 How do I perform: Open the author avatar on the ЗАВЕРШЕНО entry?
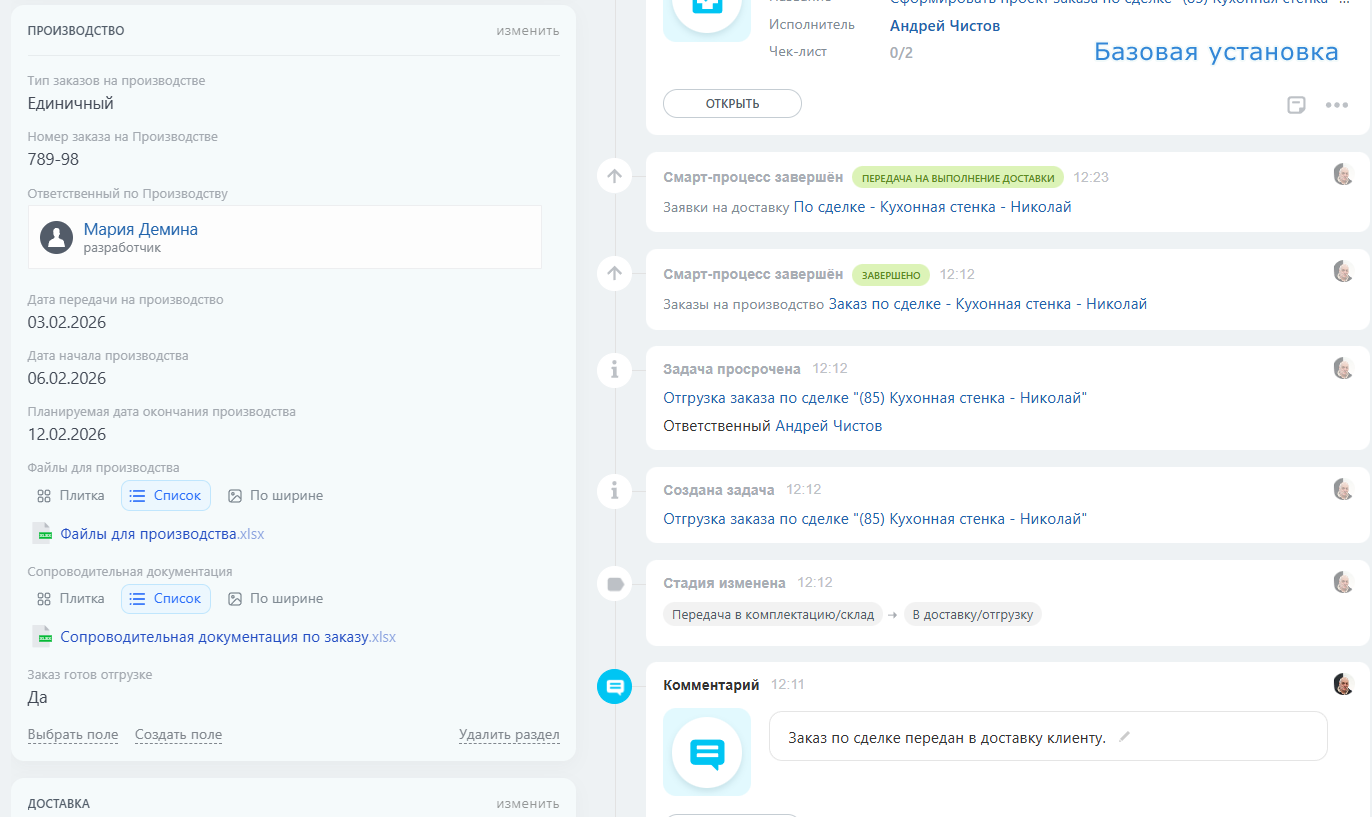click(1344, 271)
